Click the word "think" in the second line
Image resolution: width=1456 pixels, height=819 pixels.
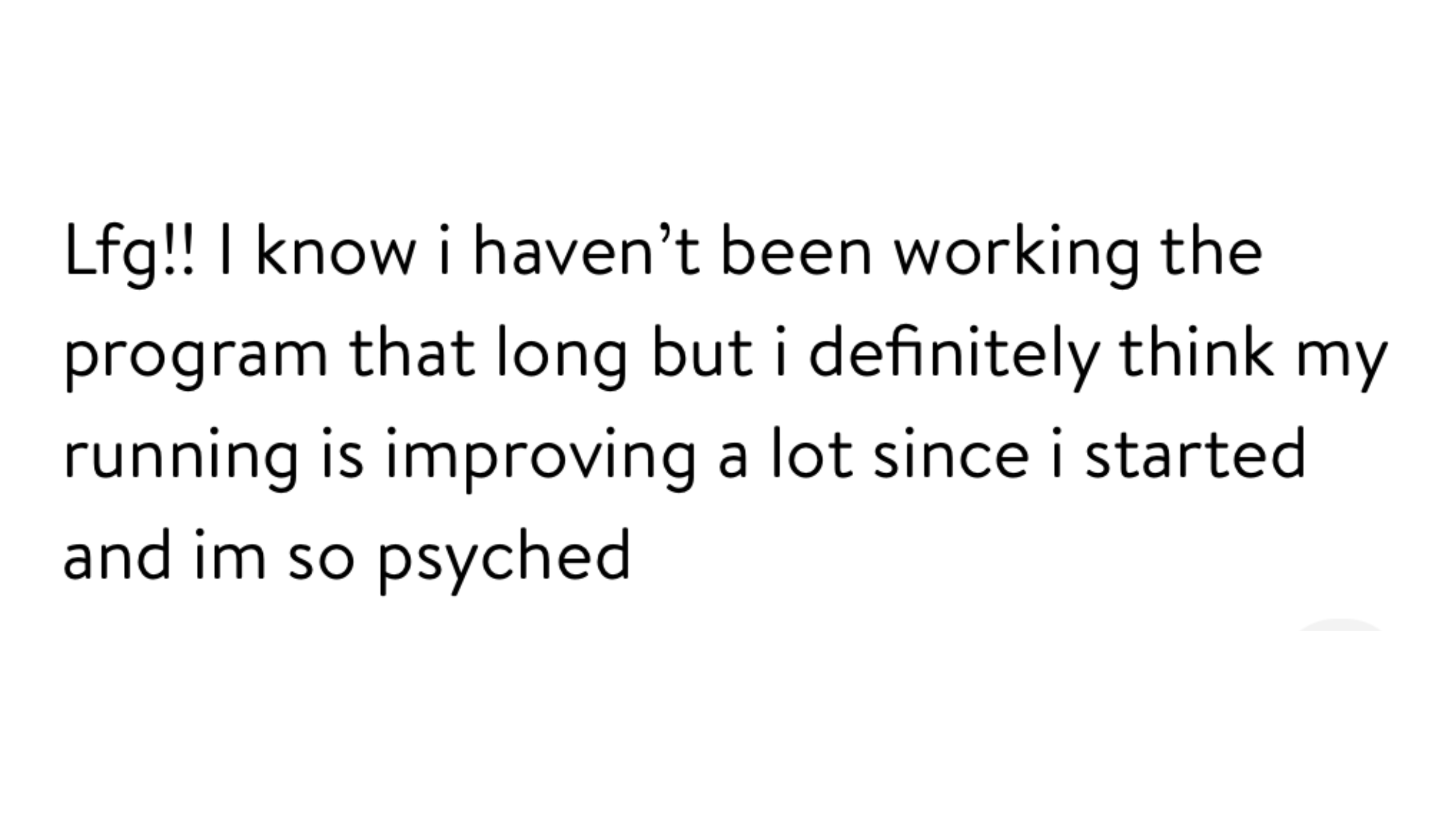click(x=1197, y=351)
